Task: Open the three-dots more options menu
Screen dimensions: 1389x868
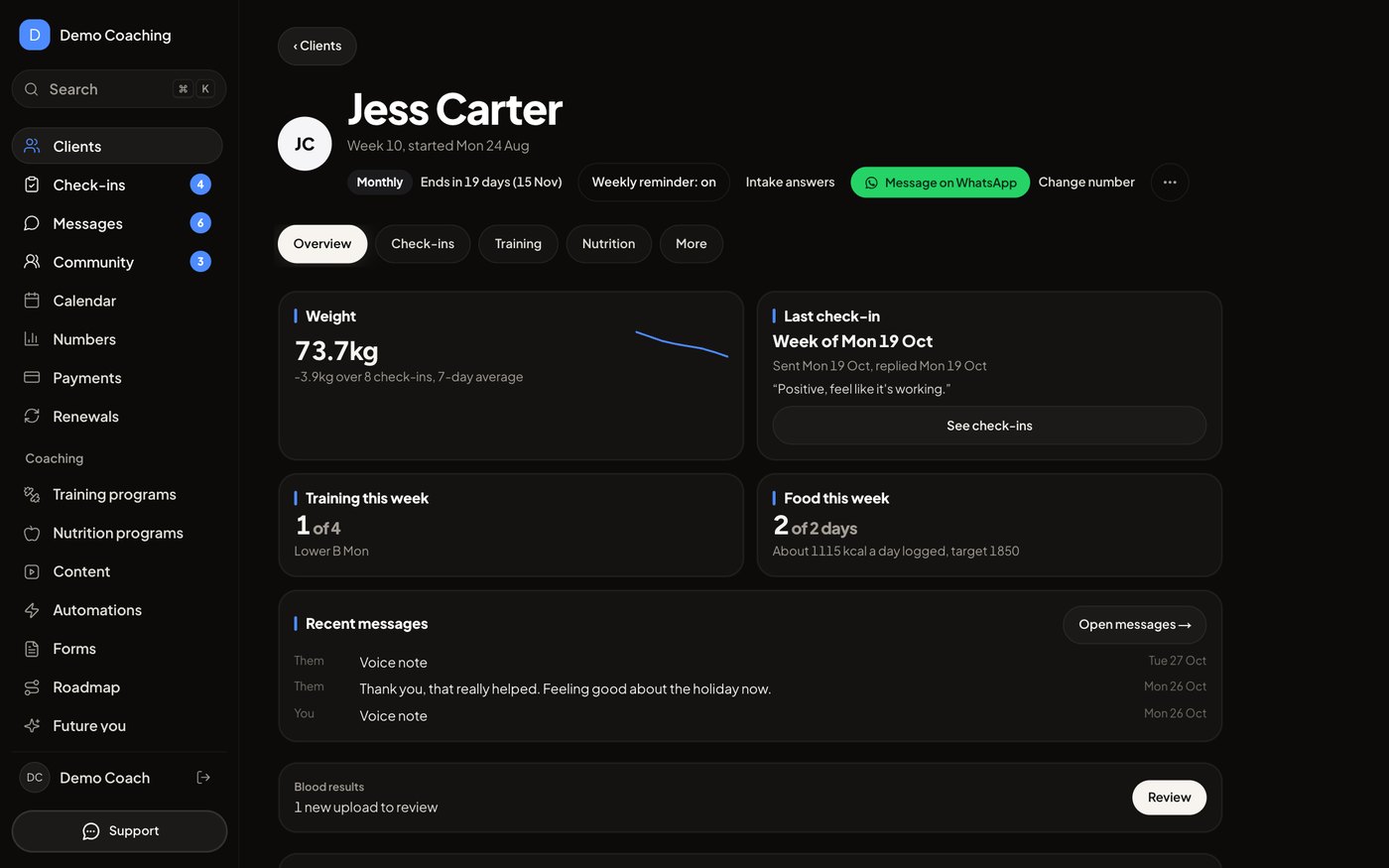Action: [1170, 183]
